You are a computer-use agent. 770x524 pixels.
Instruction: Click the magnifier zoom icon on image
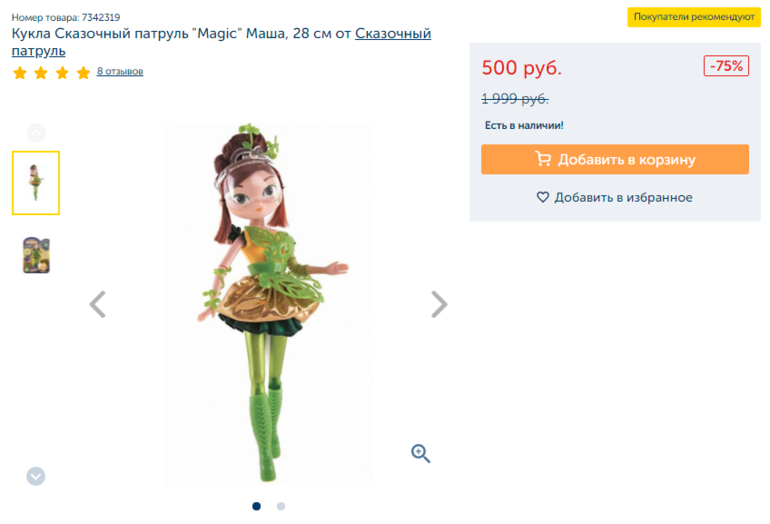[421, 453]
